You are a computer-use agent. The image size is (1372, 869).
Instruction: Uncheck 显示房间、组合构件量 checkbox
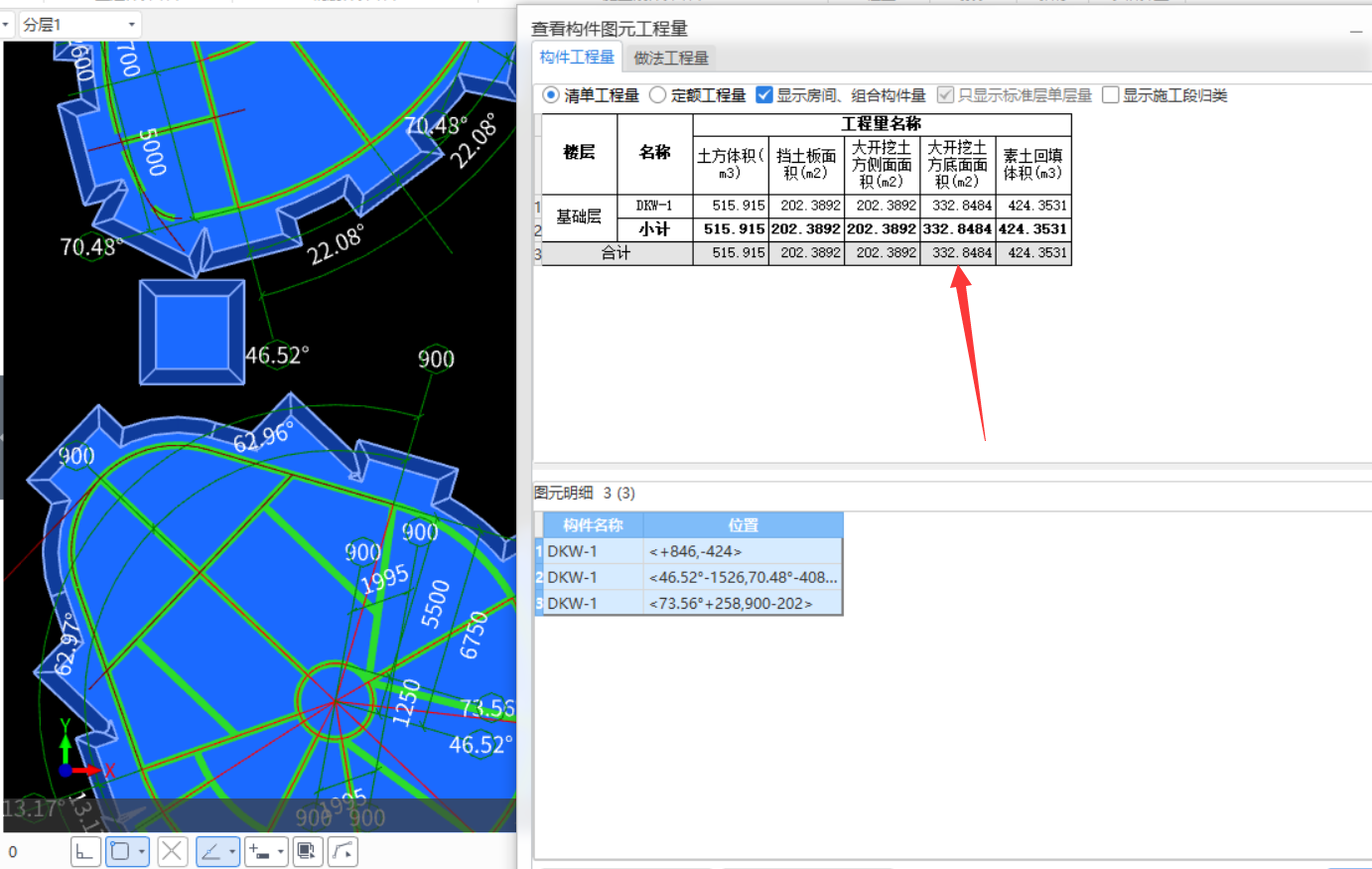(x=764, y=95)
